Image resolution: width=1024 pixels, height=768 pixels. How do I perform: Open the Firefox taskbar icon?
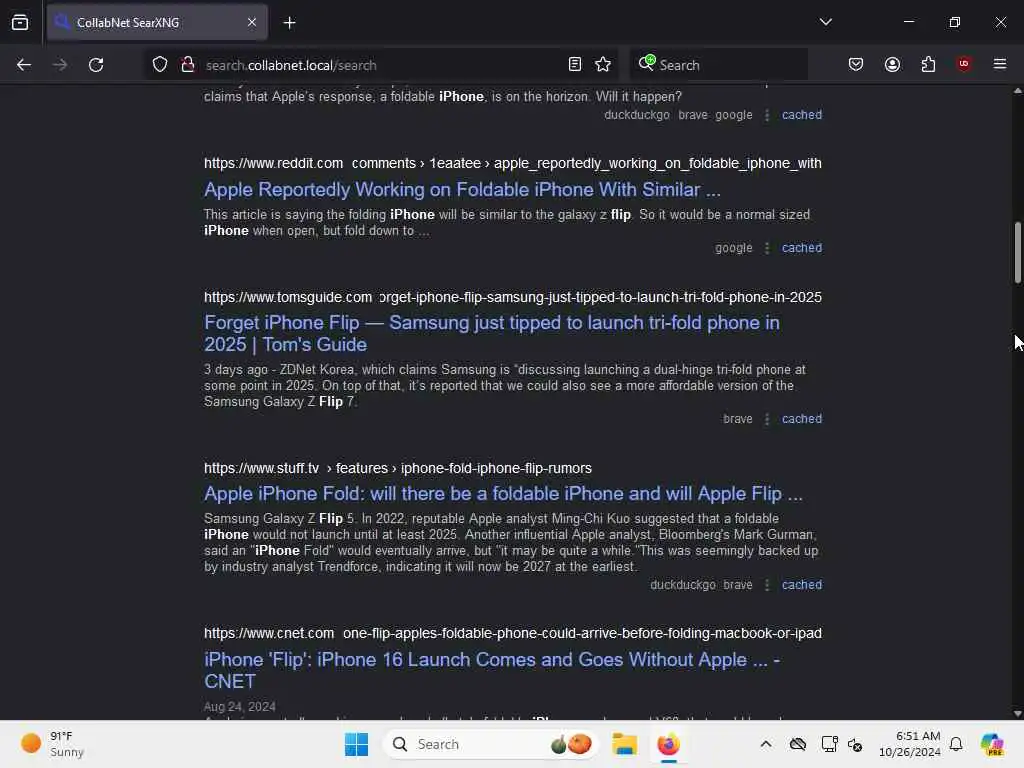click(x=668, y=744)
